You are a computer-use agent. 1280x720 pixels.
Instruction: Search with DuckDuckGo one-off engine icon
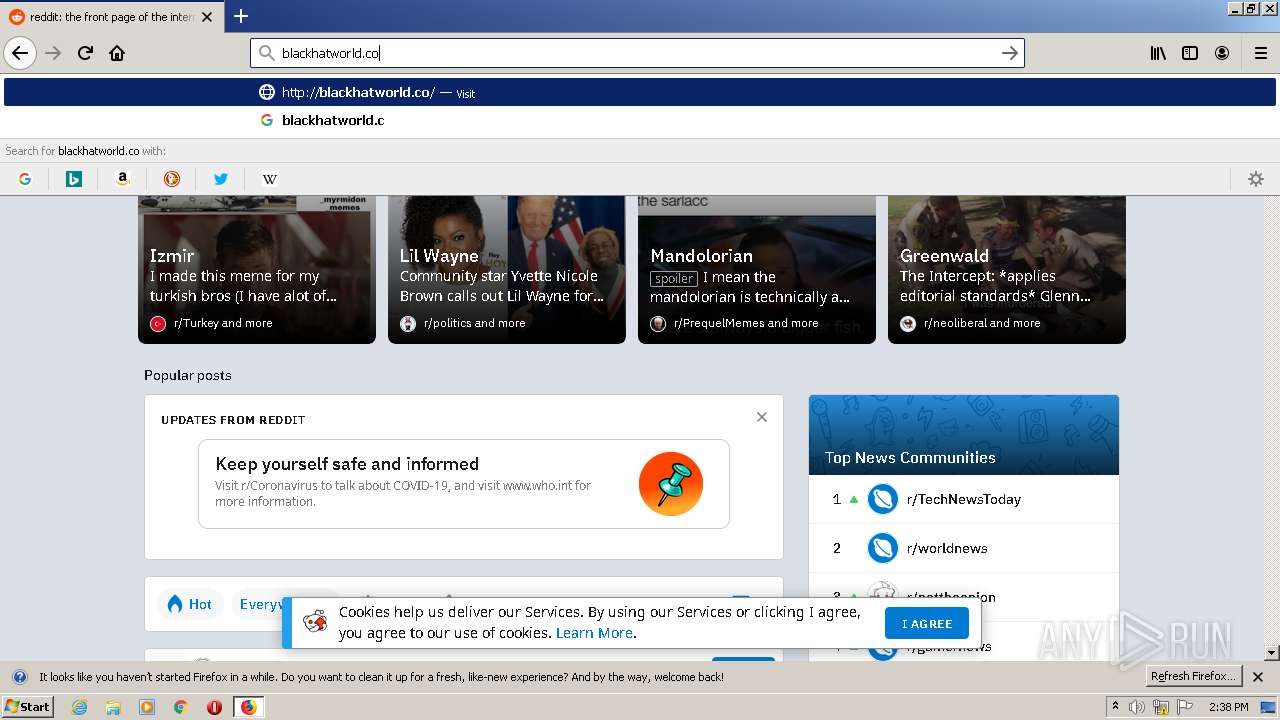click(172, 179)
